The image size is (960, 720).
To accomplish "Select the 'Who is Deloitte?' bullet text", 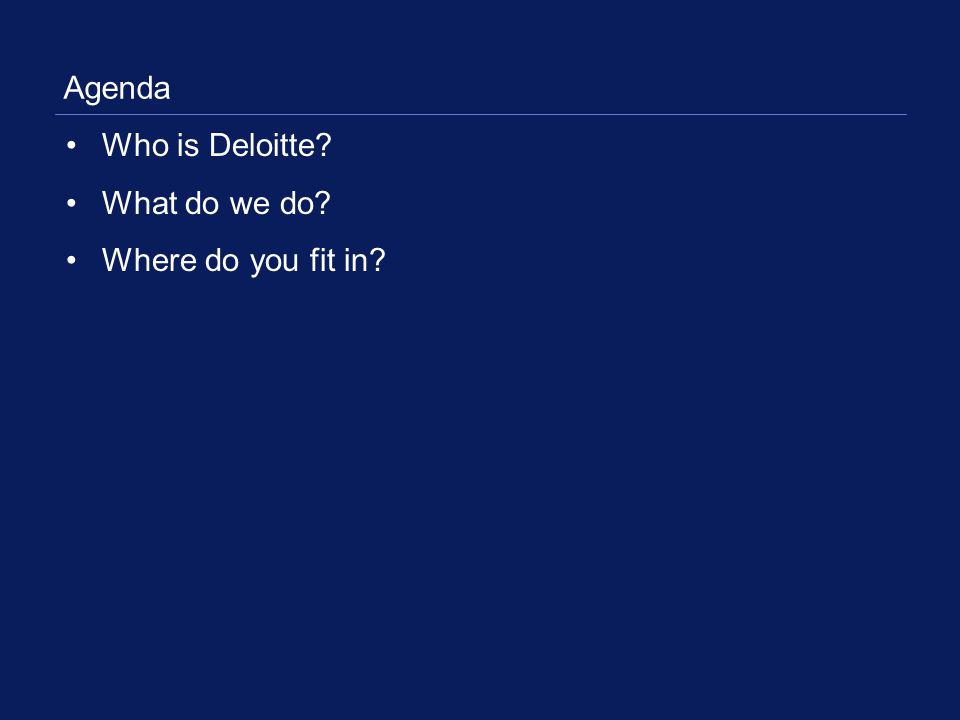I will click(x=216, y=145).
